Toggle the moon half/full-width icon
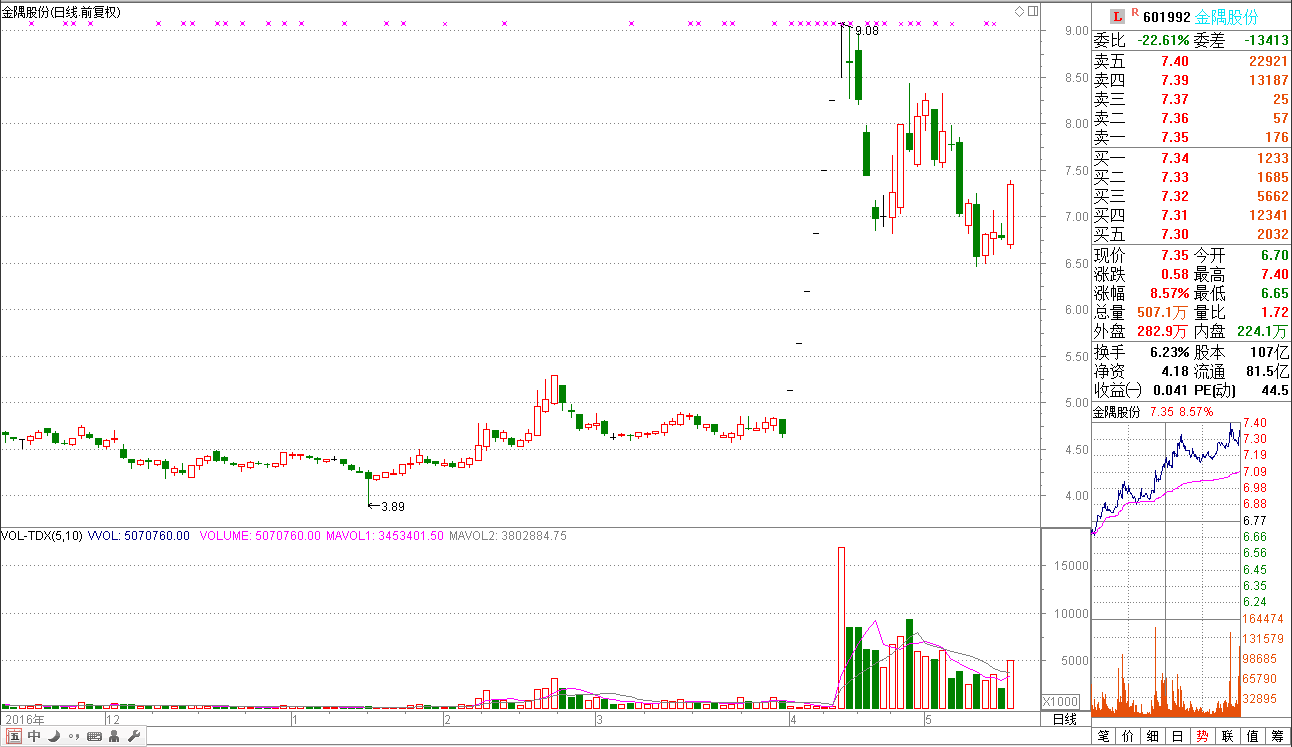1292x747 pixels. click(53, 737)
